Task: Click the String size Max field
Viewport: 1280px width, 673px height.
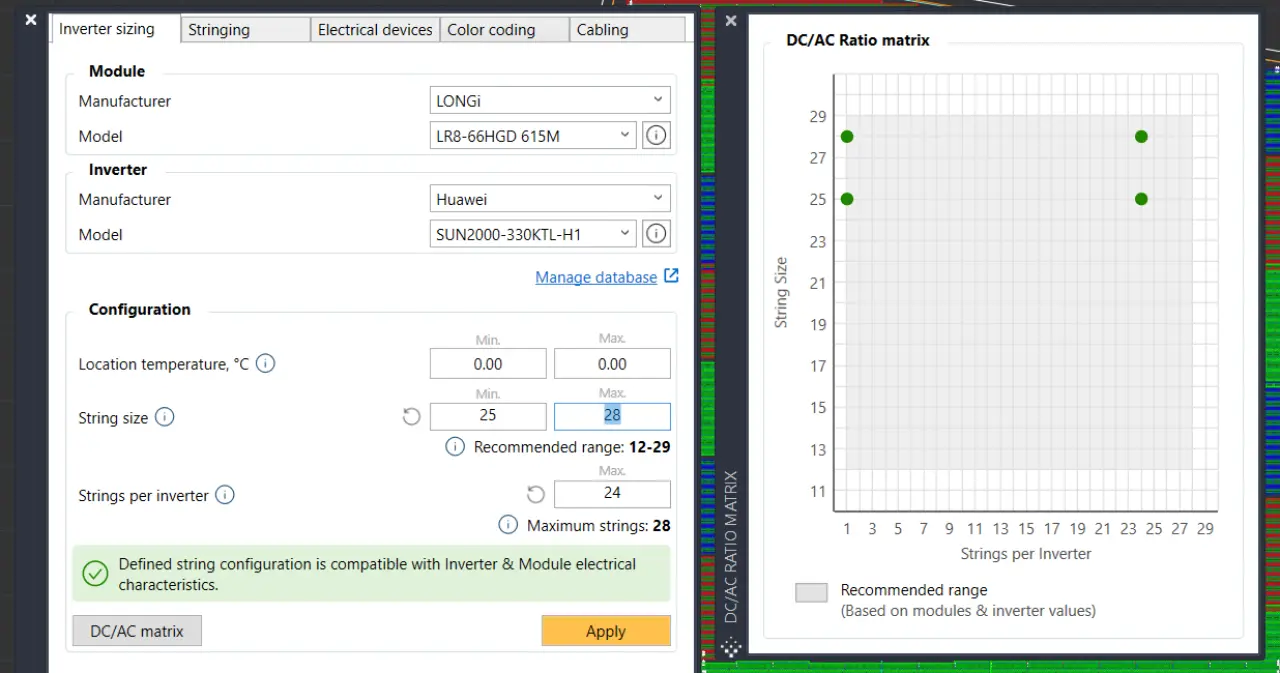Action: point(612,416)
